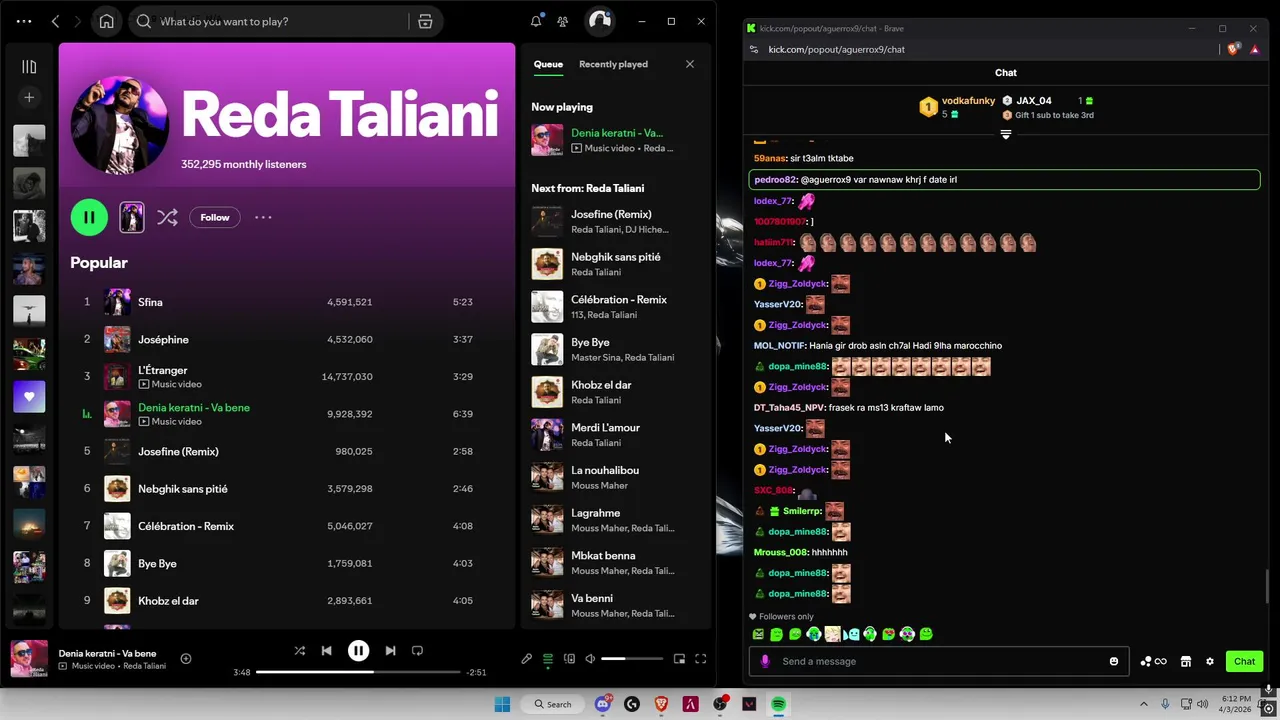
Task: Open Kick chat settings gear
Action: coord(1209,661)
